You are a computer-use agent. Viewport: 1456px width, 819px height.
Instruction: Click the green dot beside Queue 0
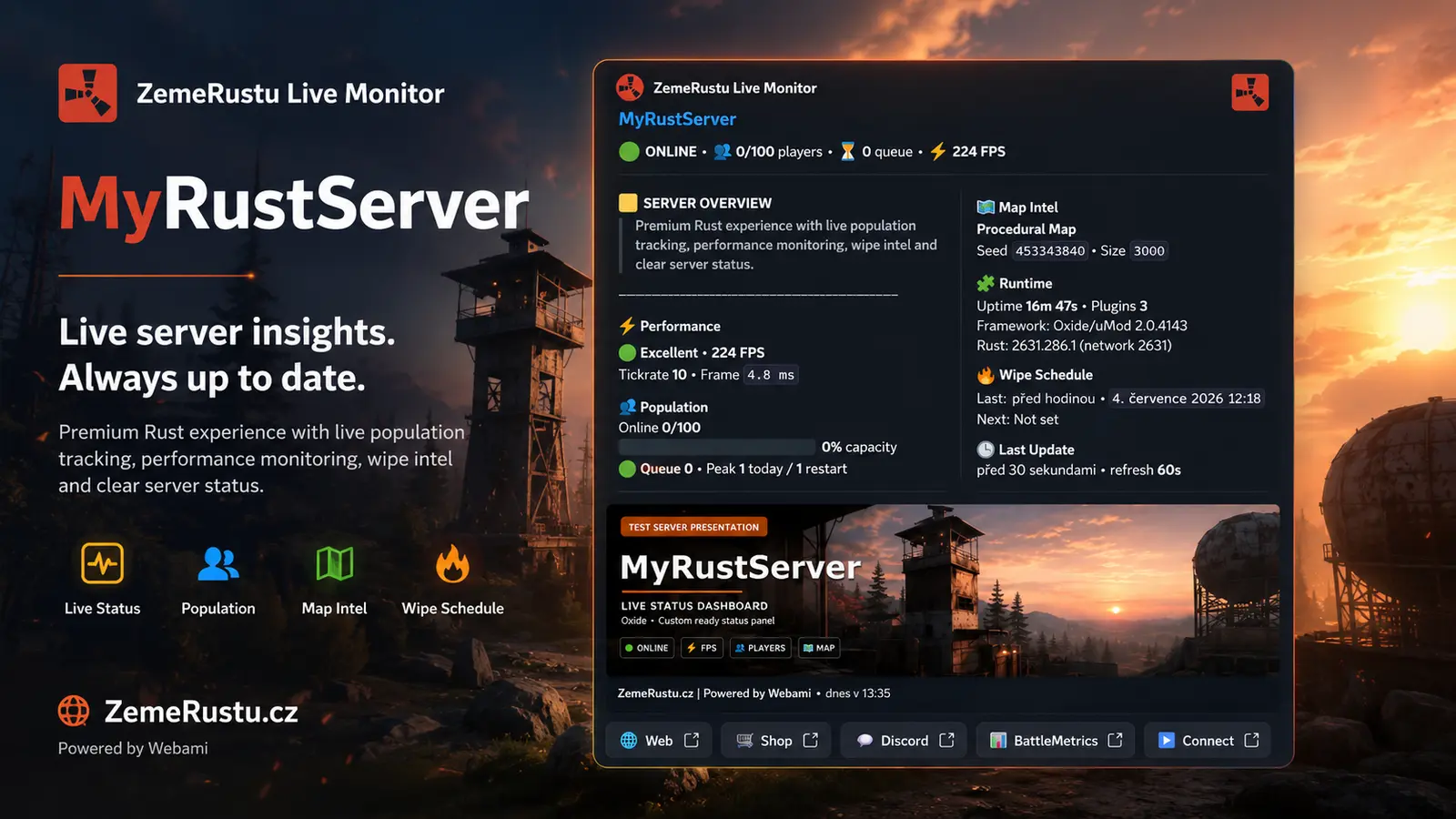(627, 469)
